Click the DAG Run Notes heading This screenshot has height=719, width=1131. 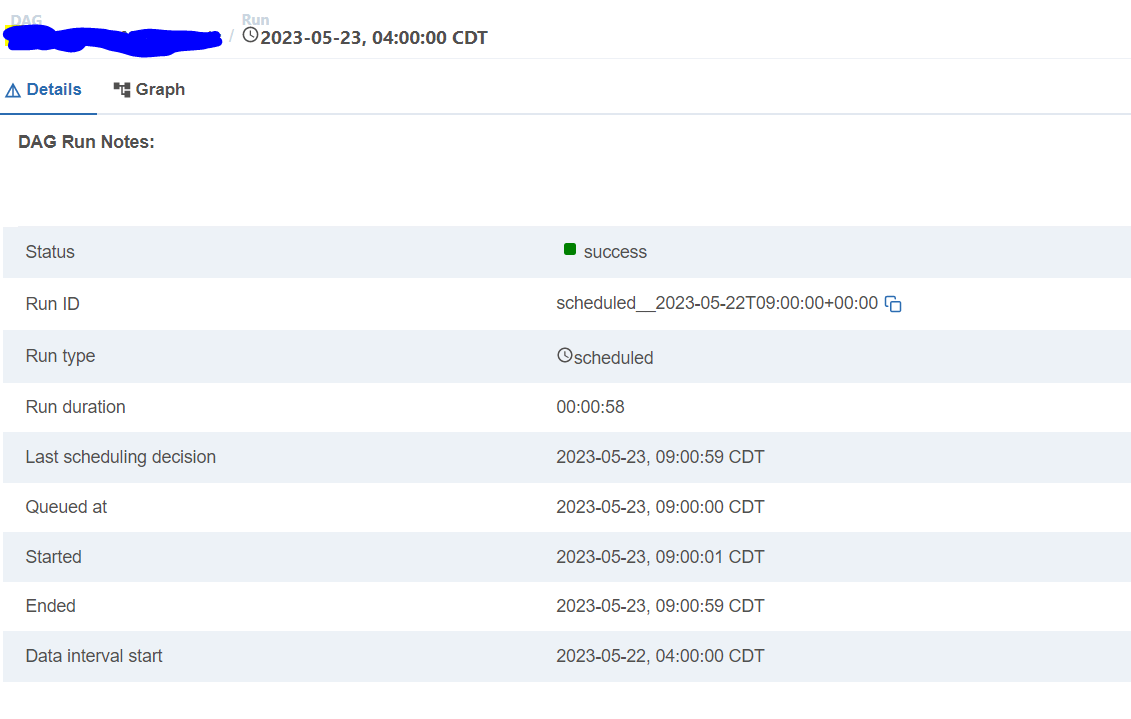click(x=87, y=141)
